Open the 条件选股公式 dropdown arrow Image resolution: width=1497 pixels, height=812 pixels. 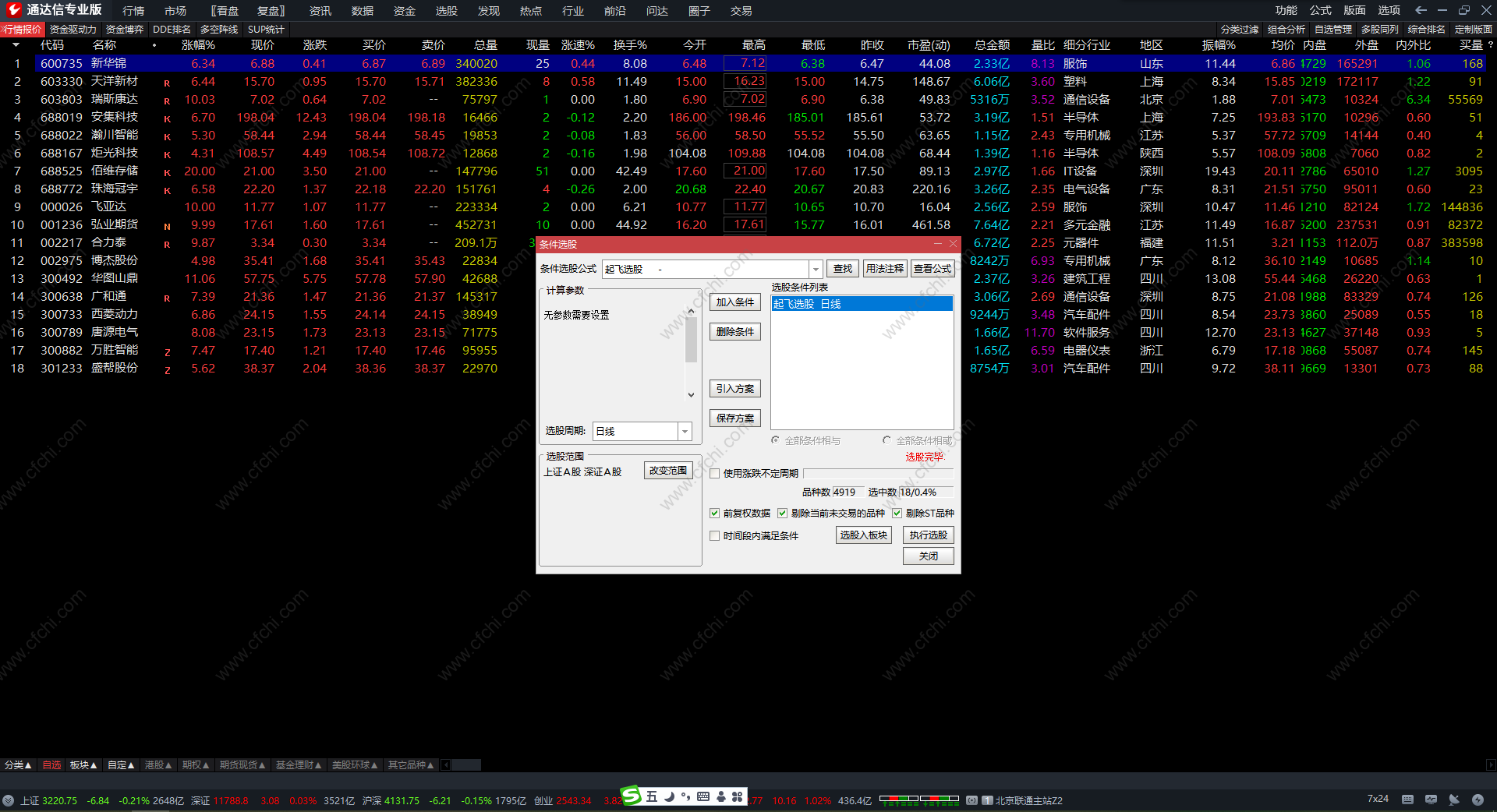(x=816, y=269)
